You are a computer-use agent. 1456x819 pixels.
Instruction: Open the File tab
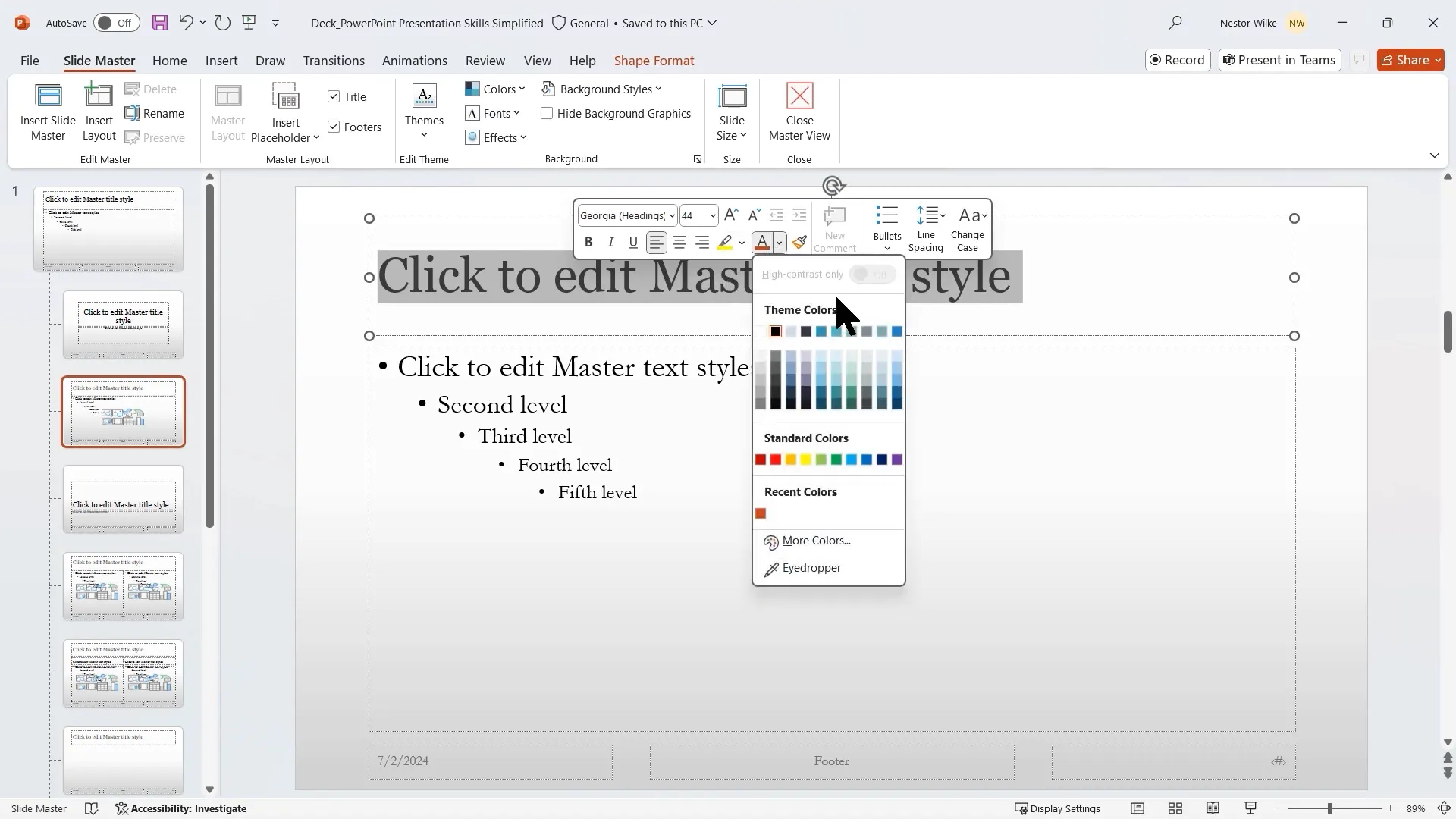pos(30,60)
